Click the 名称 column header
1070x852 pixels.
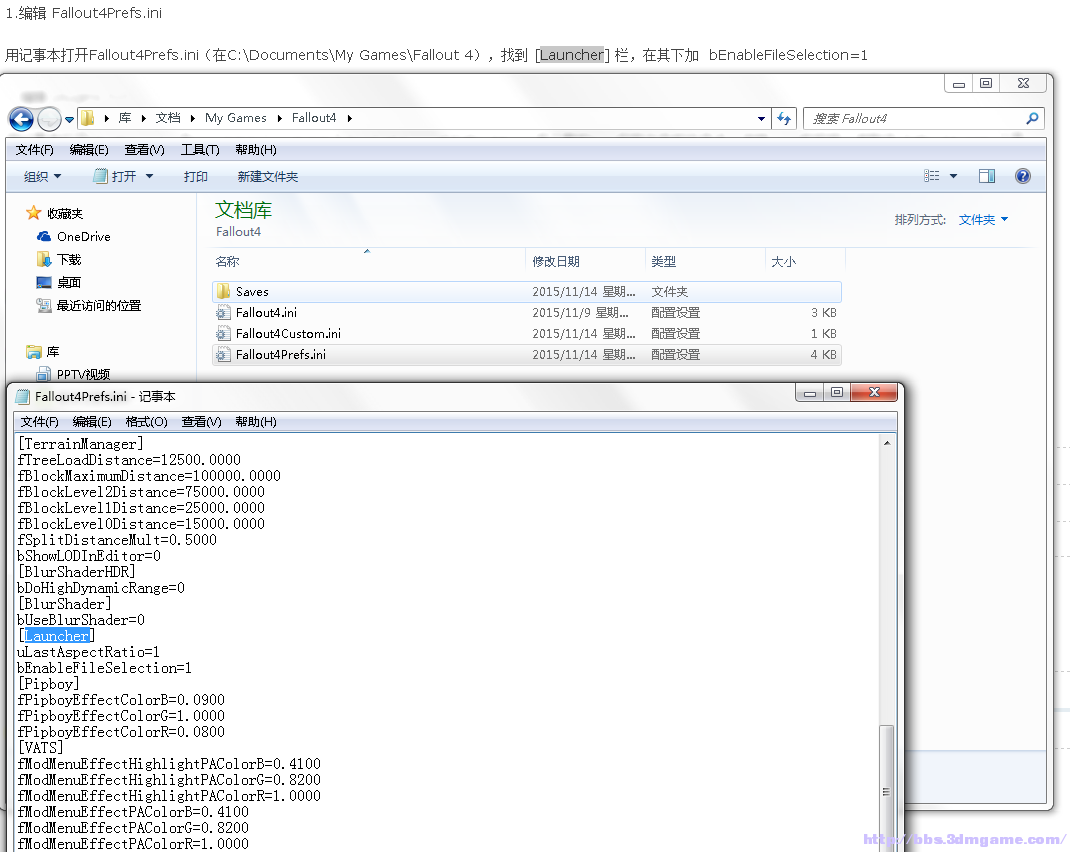(x=228, y=262)
